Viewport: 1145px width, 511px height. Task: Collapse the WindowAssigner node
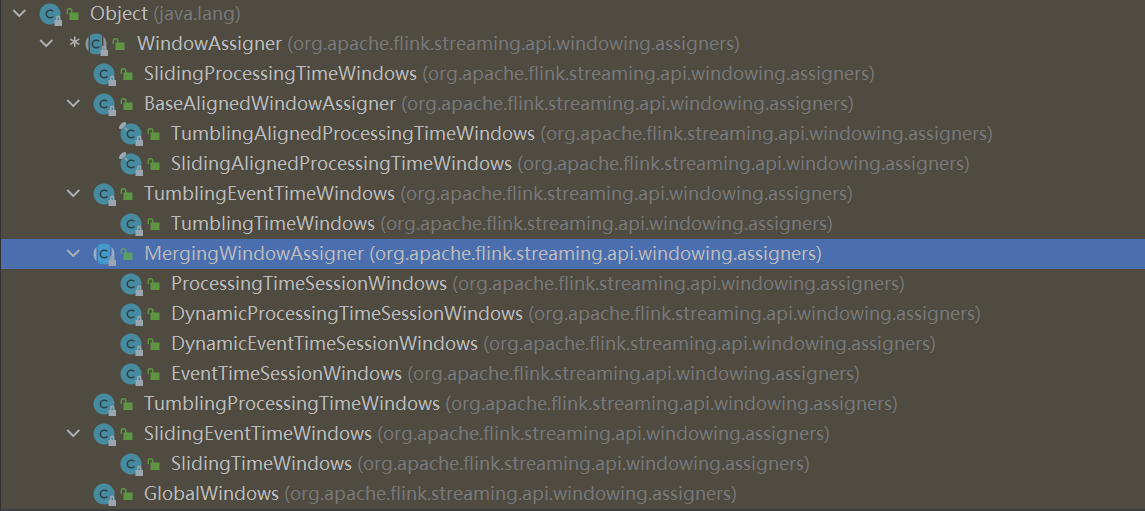click(46, 44)
